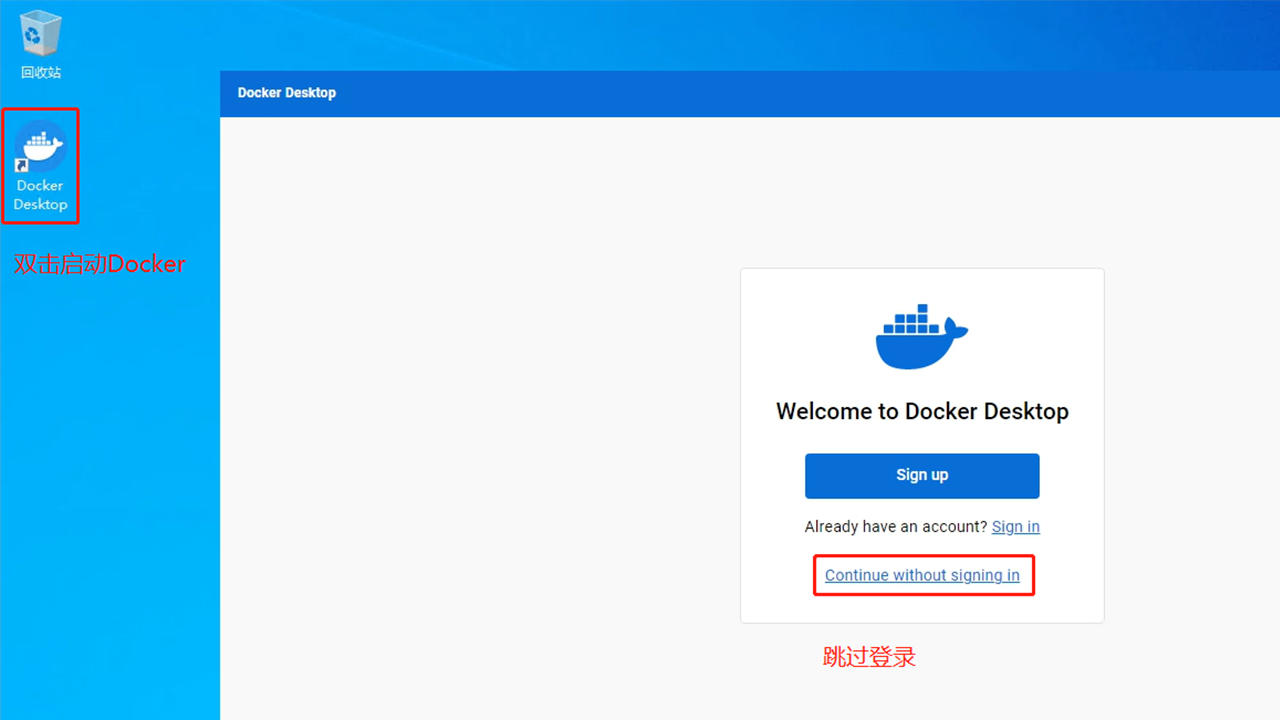The image size is (1280, 720).
Task: Select the 回收站 label under Recycle Bin
Action: pos(41,73)
